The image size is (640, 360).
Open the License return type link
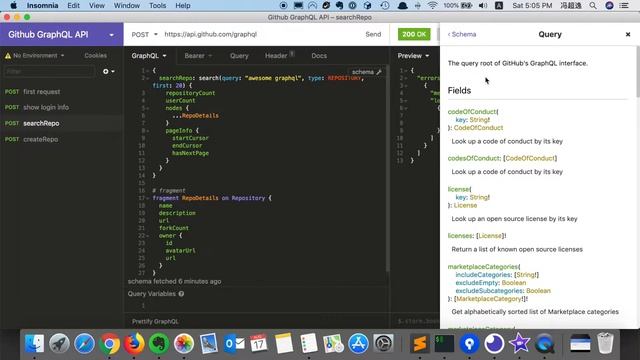pos(465,205)
